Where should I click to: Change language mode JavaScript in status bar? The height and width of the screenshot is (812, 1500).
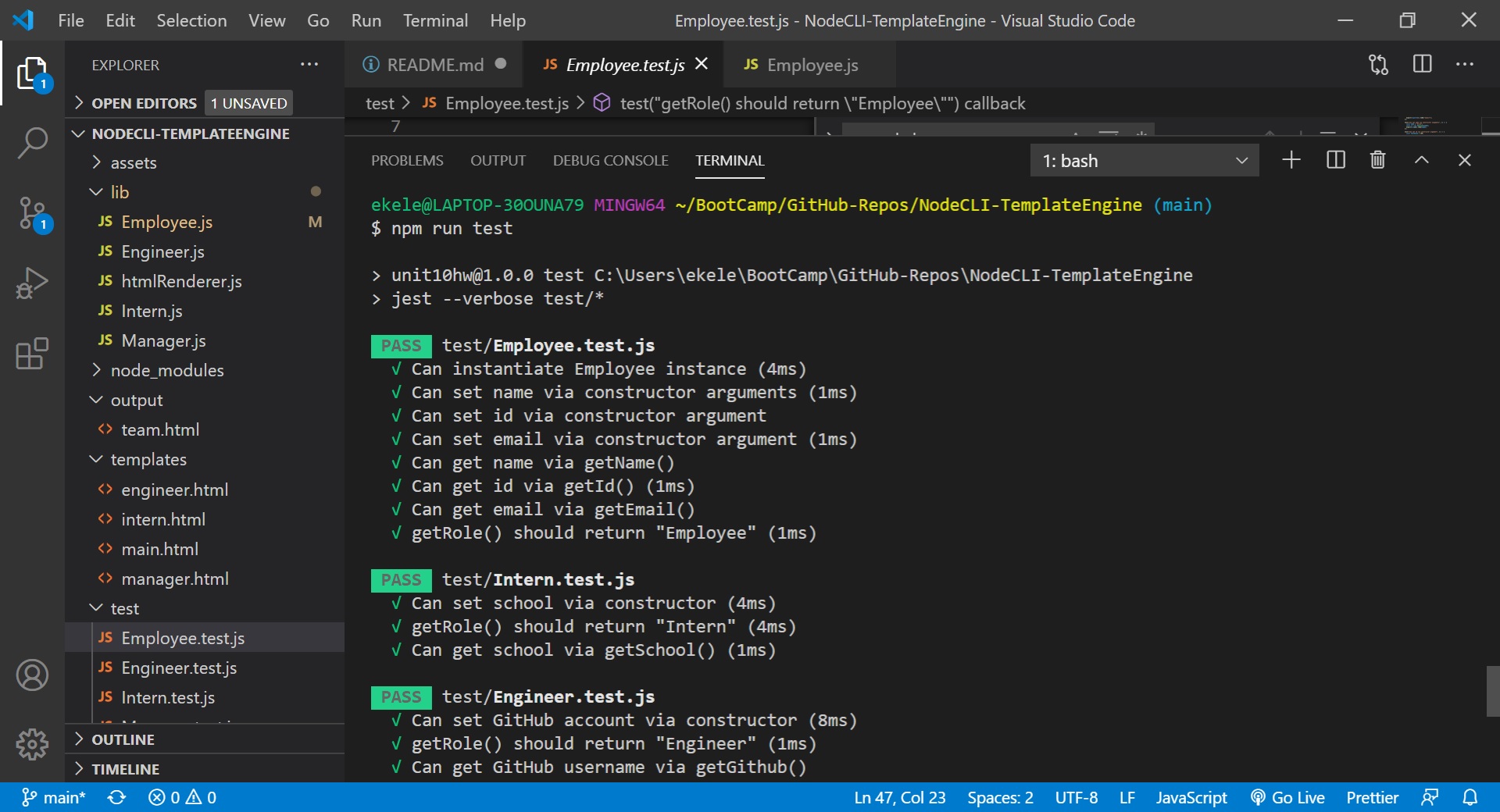tap(1191, 797)
